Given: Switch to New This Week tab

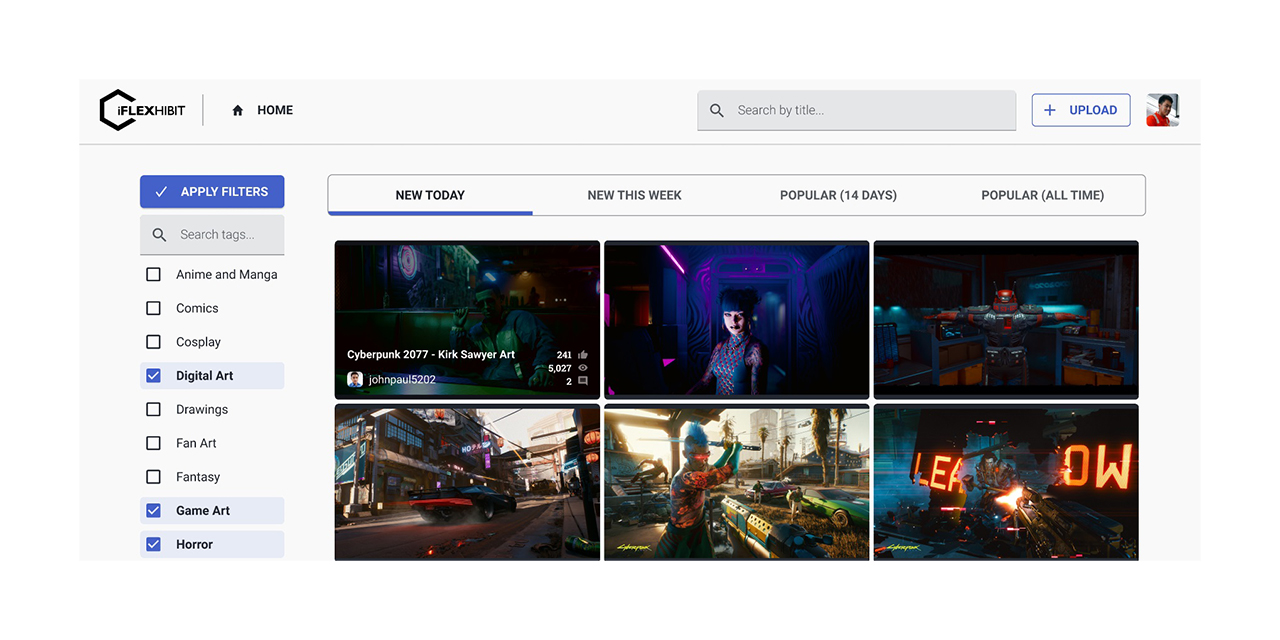Looking at the screenshot, I should tap(634, 195).
